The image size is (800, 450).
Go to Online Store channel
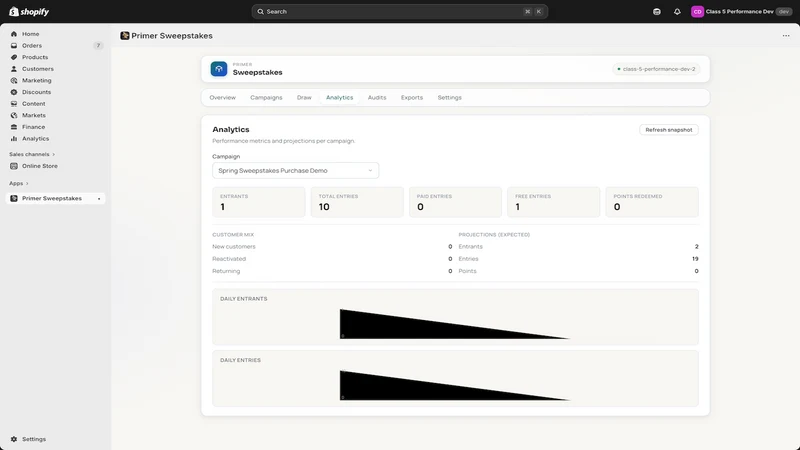[x=39, y=166]
